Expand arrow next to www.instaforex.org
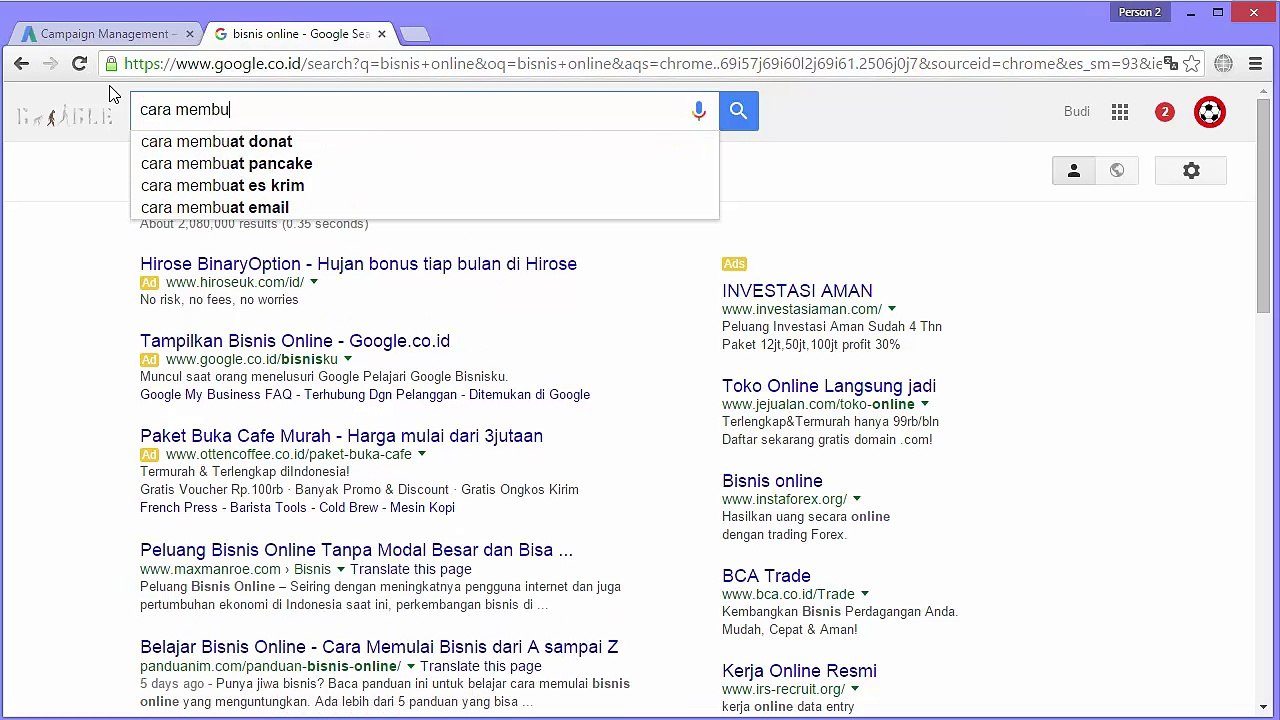Viewport: 1280px width, 720px height. pos(857,499)
